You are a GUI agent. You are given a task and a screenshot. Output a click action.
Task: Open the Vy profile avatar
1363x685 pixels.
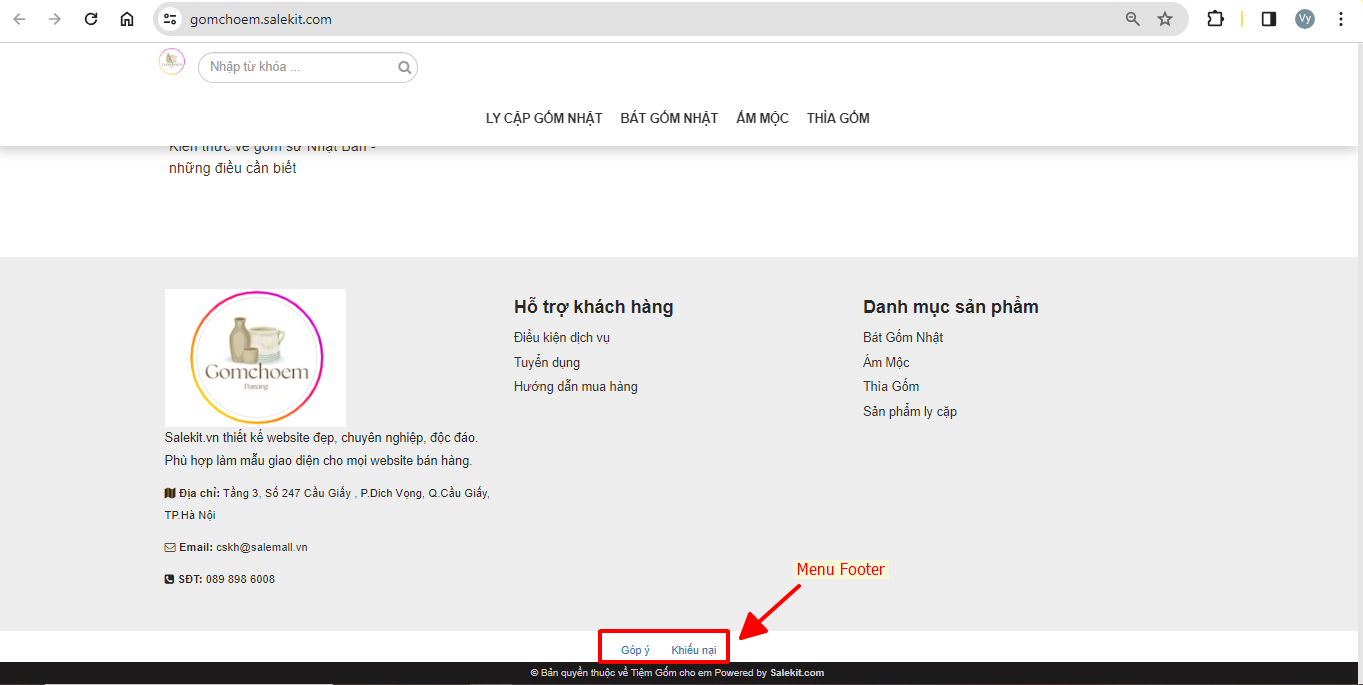[x=1305, y=19]
